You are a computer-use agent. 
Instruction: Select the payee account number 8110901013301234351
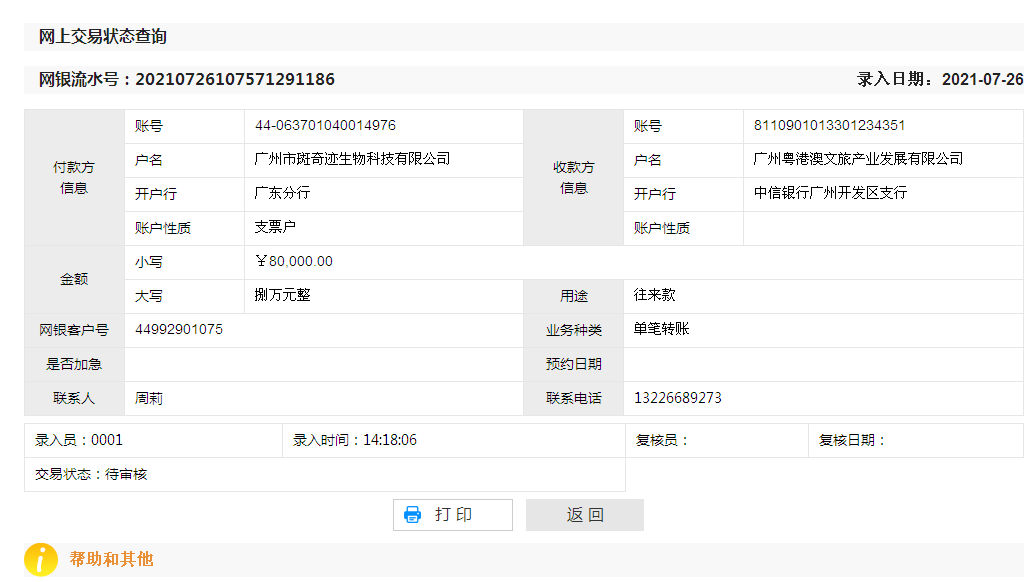tap(829, 126)
